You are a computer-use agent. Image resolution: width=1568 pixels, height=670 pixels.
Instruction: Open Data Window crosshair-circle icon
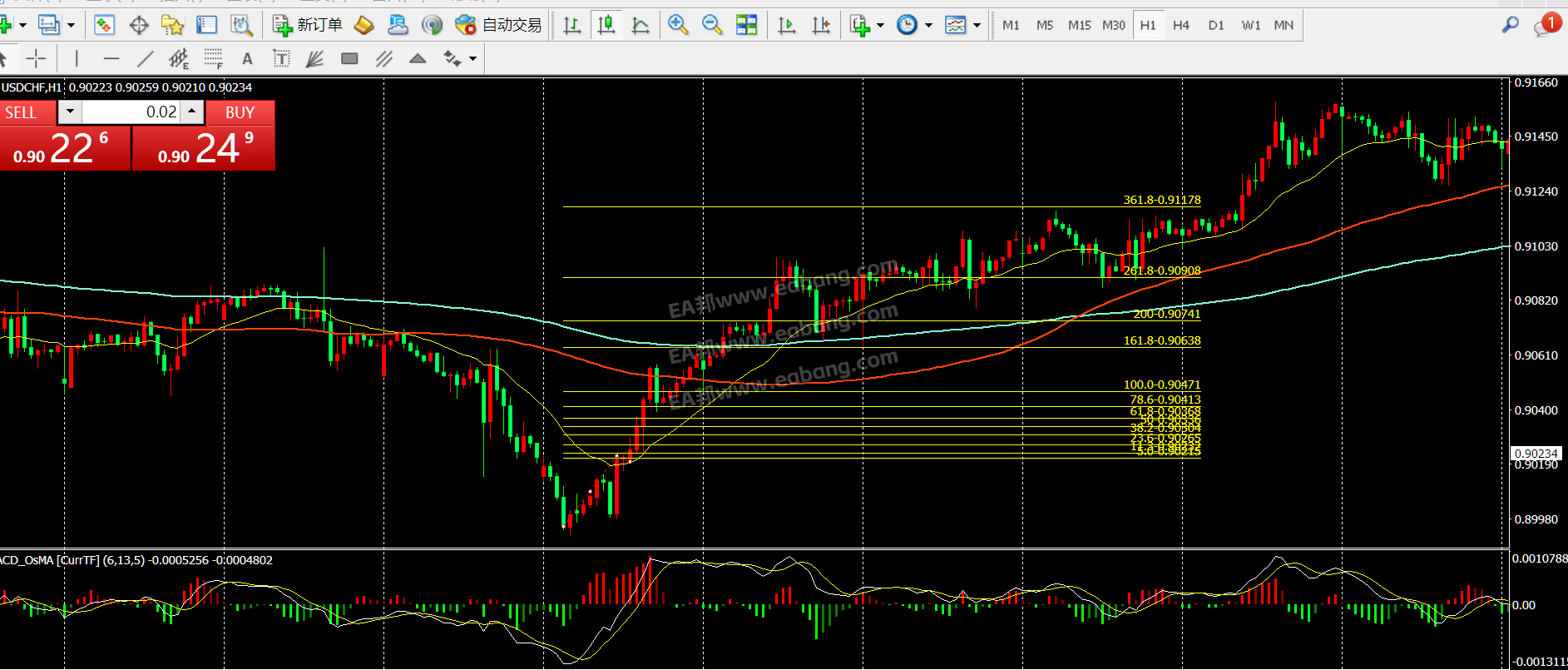point(139,25)
